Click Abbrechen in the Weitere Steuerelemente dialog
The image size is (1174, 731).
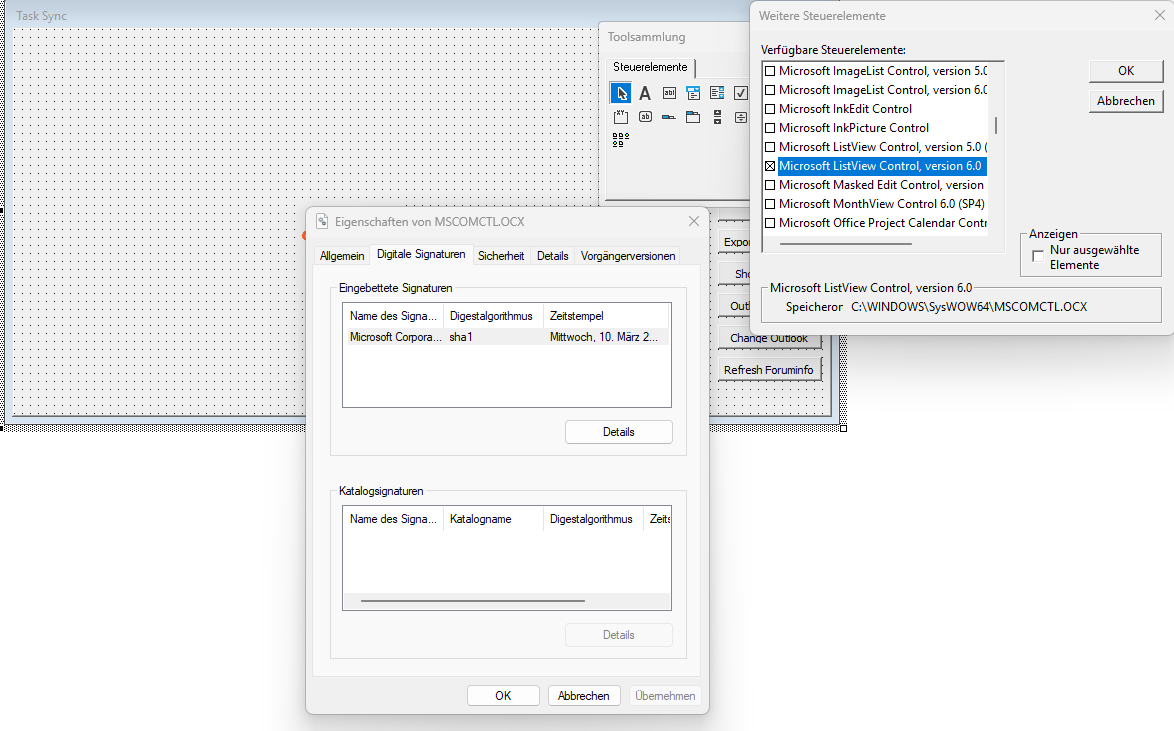[x=1126, y=100]
